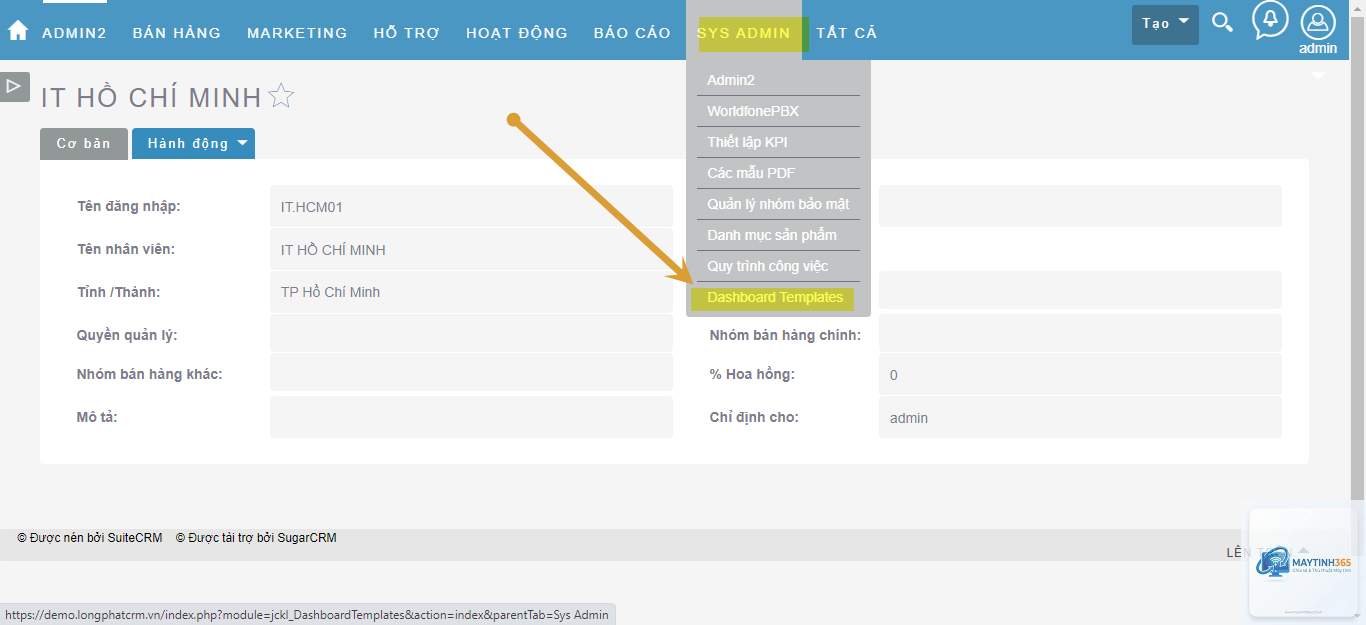The width and height of the screenshot is (1366, 625).
Task: Open the SYS ADMIN menu
Action: pyautogui.click(x=744, y=33)
